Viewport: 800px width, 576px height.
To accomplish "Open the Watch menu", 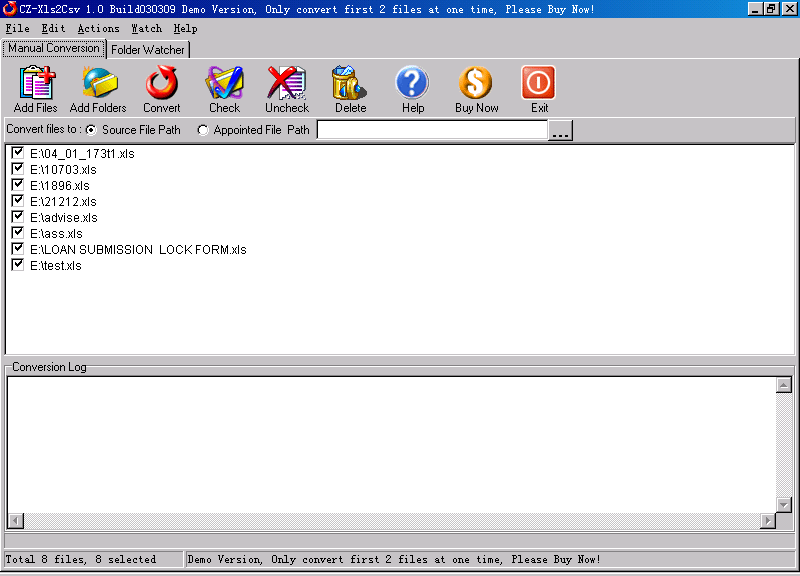I will click(146, 29).
